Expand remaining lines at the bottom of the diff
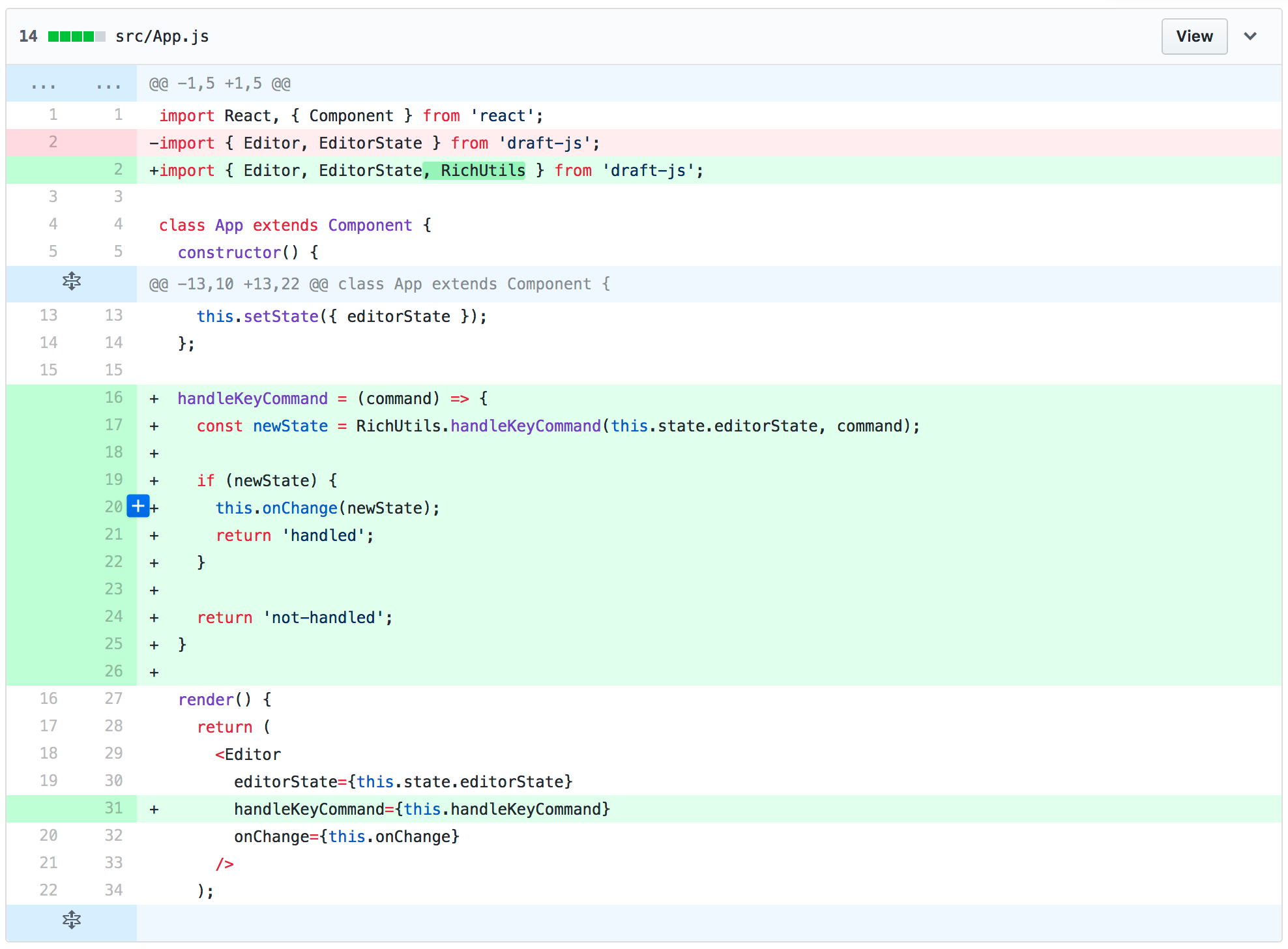The image size is (1288, 949). click(71, 921)
